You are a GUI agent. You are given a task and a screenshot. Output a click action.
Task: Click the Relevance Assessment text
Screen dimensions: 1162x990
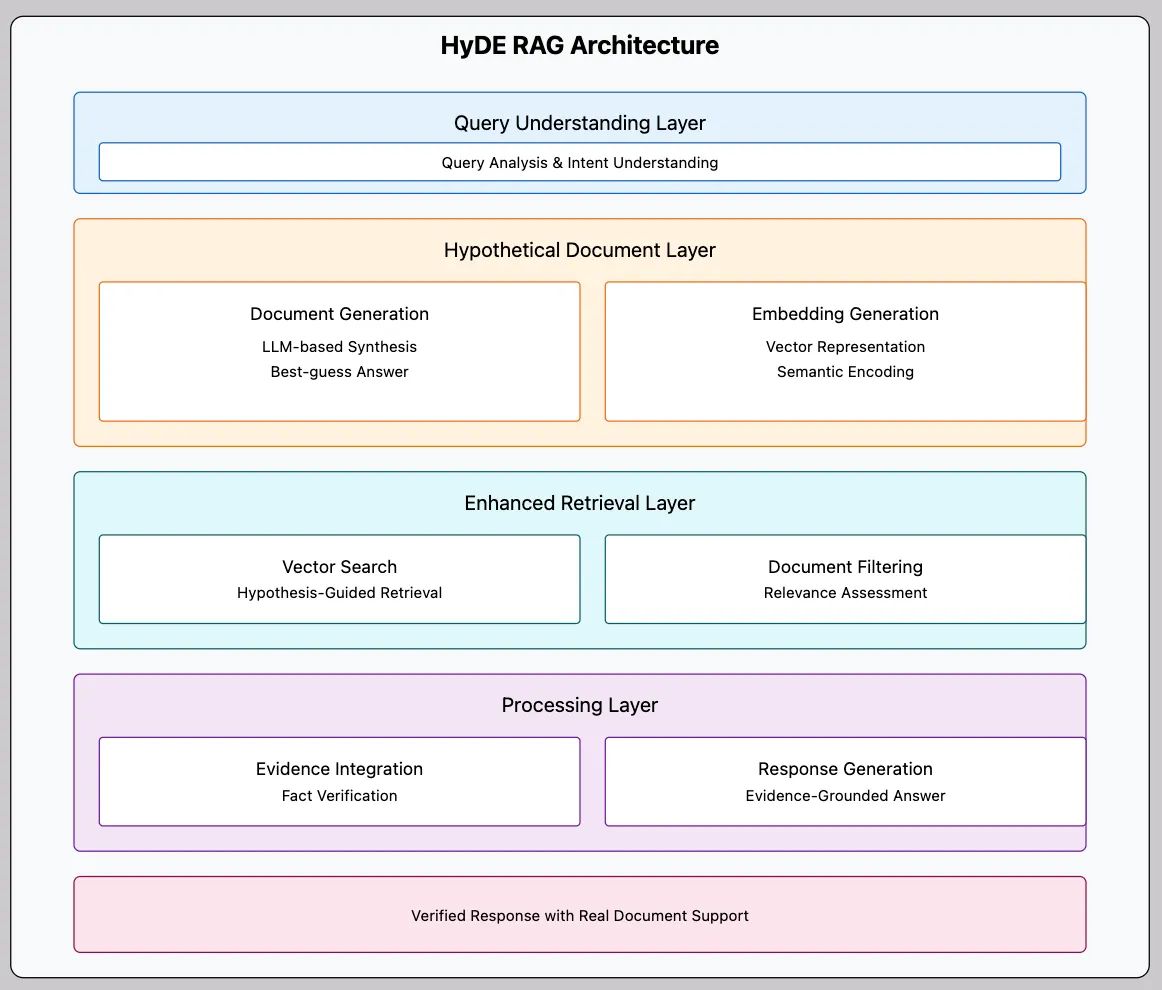click(845, 592)
